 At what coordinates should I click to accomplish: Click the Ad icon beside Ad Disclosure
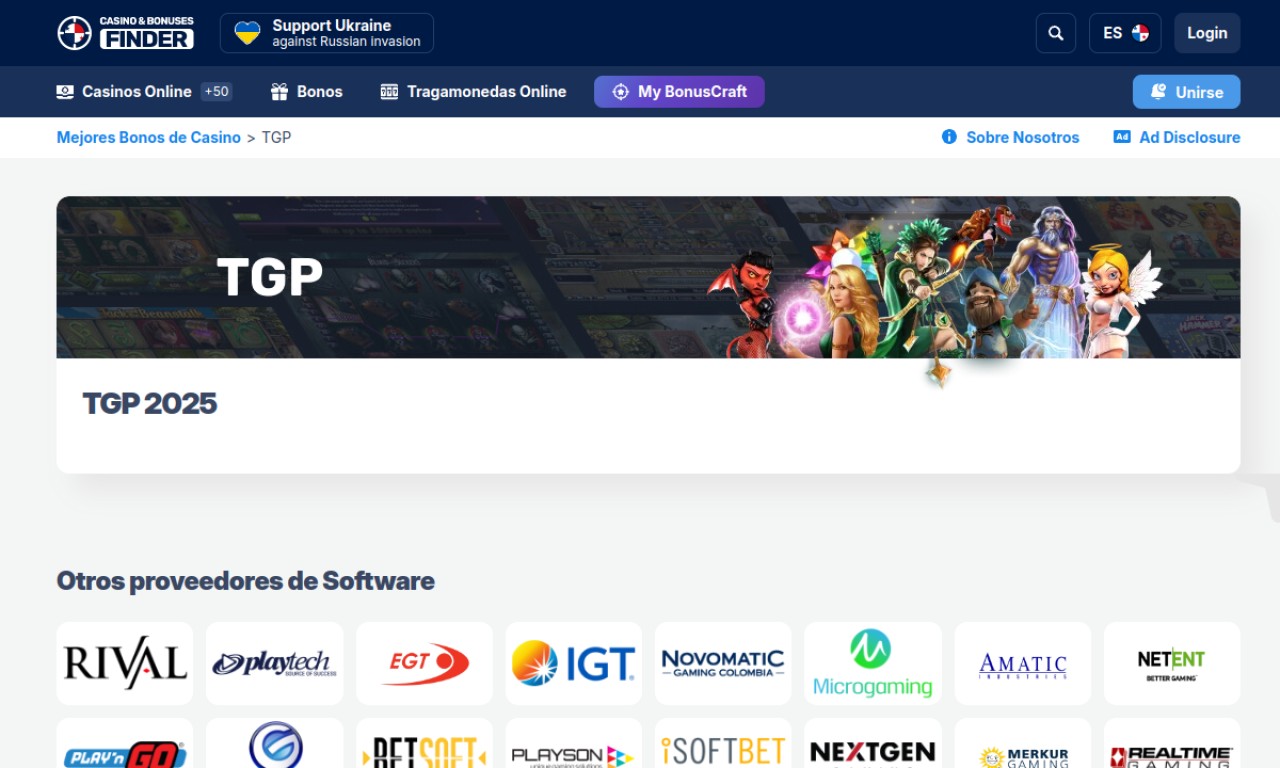coord(1122,137)
